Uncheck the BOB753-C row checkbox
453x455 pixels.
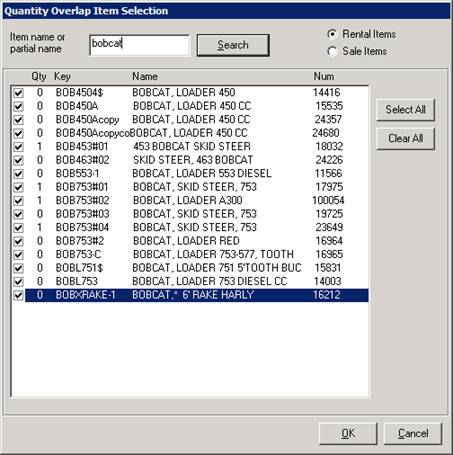coord(18,255)
